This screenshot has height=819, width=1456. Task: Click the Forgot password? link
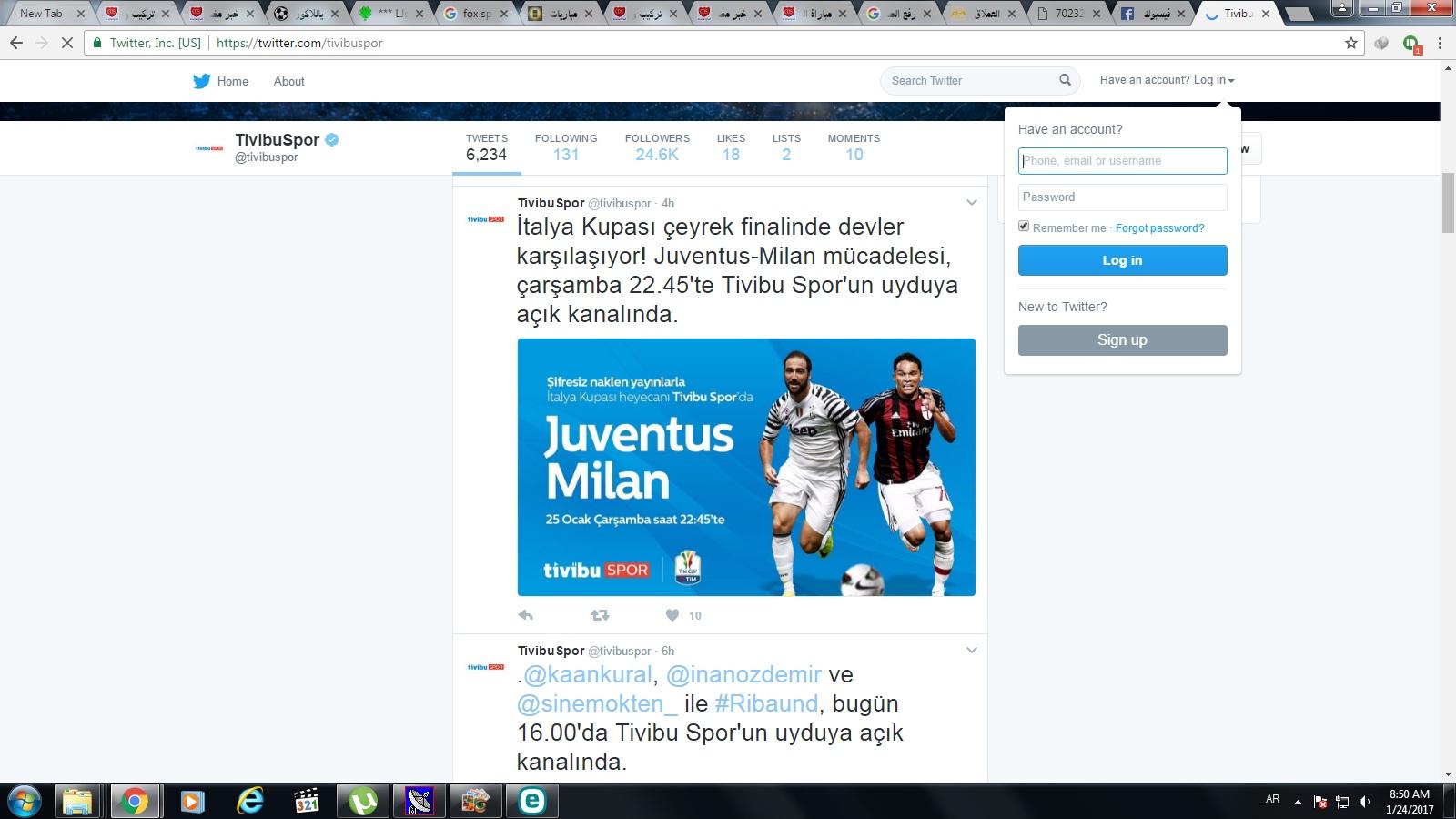point(1159,228)
